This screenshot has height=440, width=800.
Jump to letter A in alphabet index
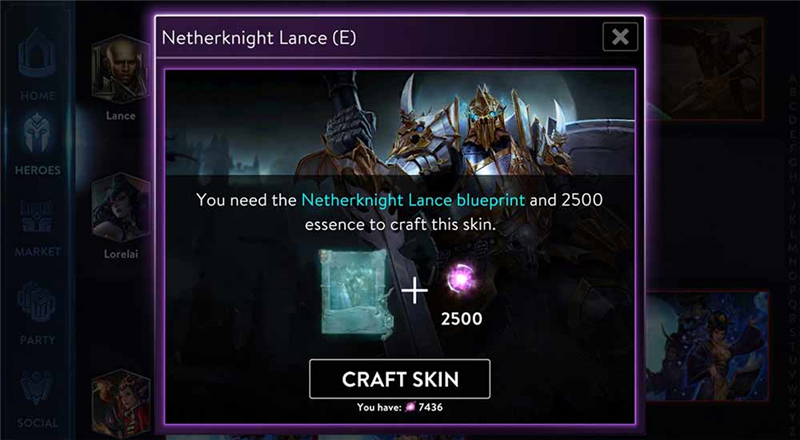click(x=792, y=79)
